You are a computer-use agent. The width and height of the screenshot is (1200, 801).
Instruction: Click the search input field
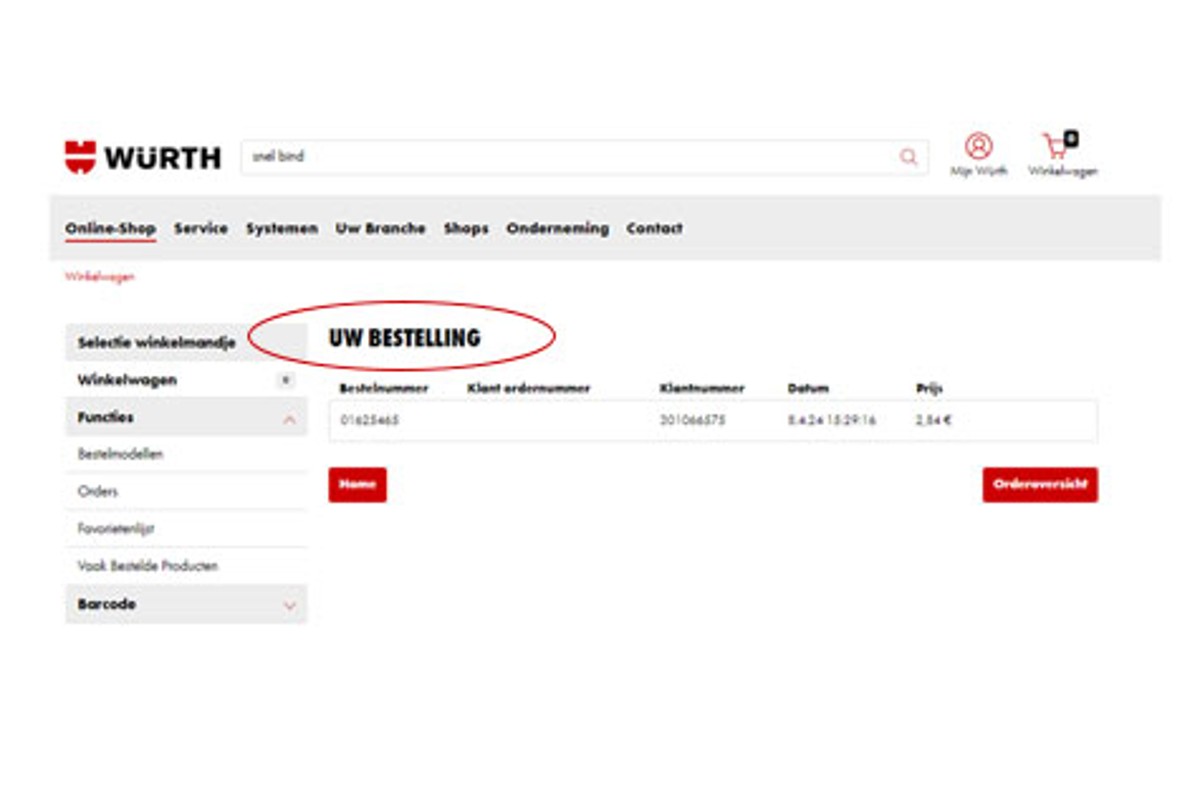click(570, 157)
